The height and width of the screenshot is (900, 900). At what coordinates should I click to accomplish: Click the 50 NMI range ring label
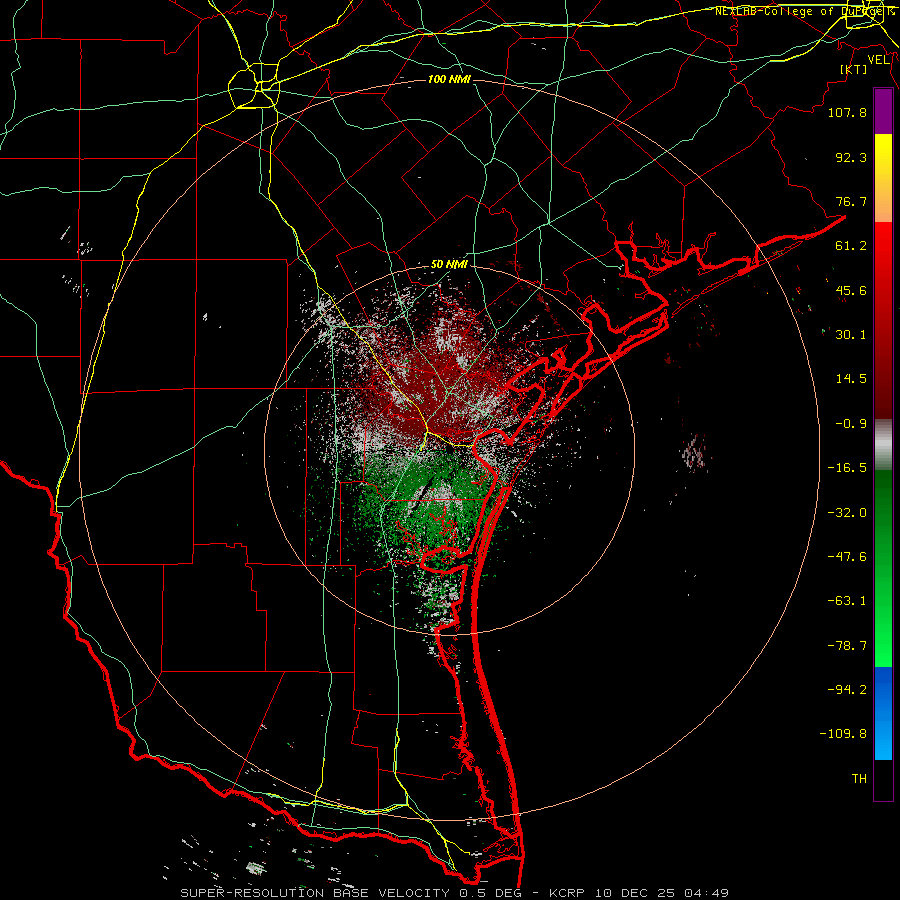[x=449, y=265]
